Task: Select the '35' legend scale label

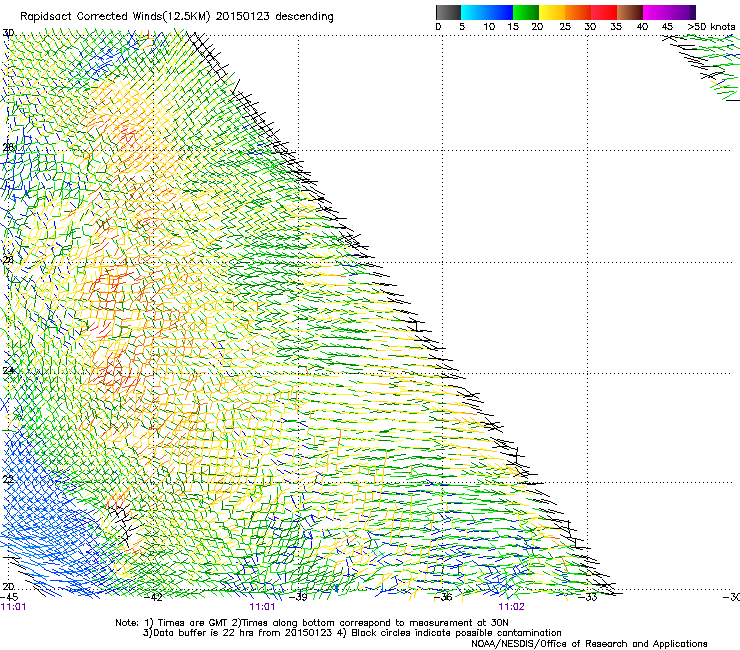Action: click(616, 27)
